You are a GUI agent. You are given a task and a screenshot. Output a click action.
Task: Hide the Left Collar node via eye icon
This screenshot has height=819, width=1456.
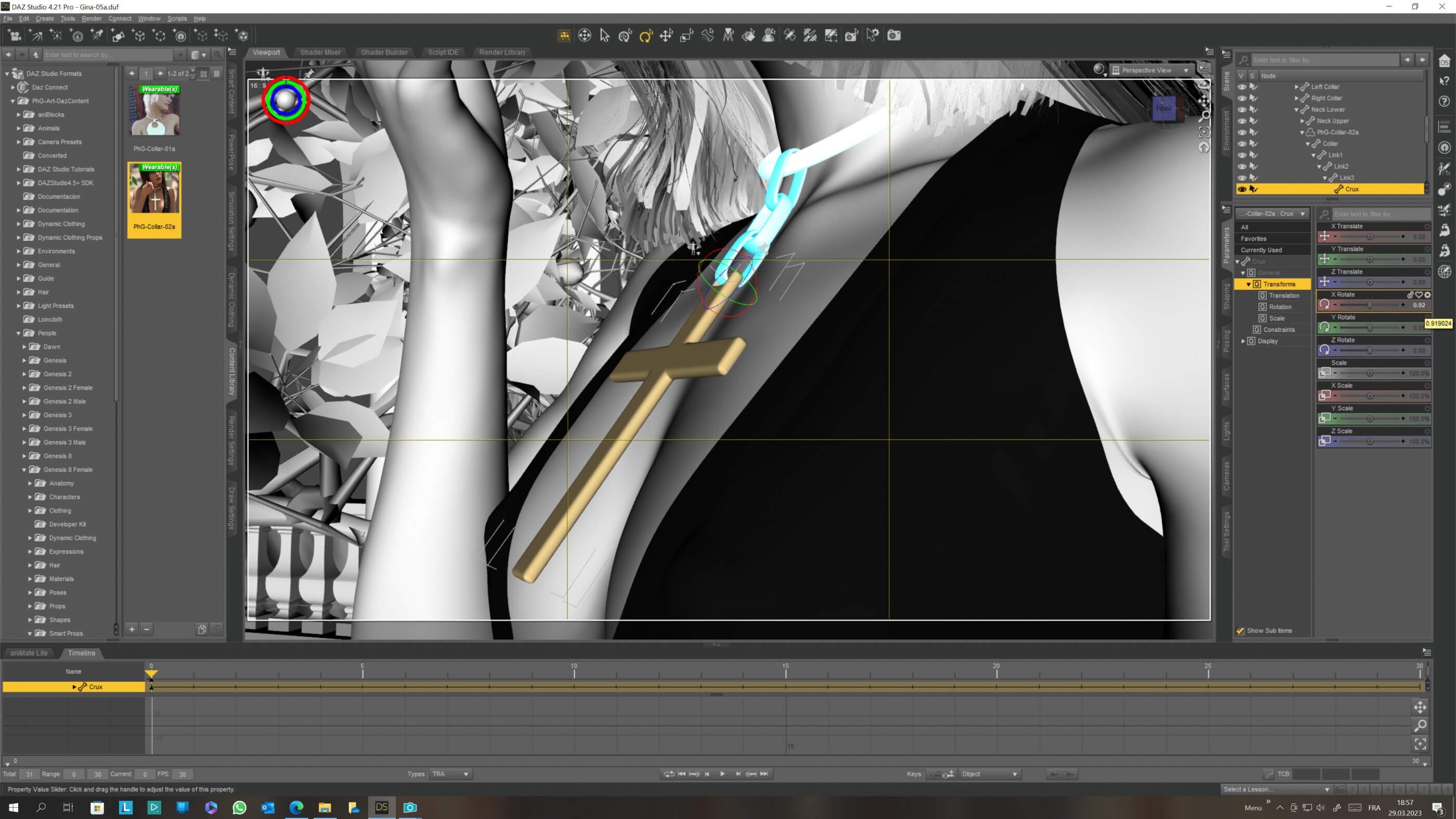[1241, 86]
